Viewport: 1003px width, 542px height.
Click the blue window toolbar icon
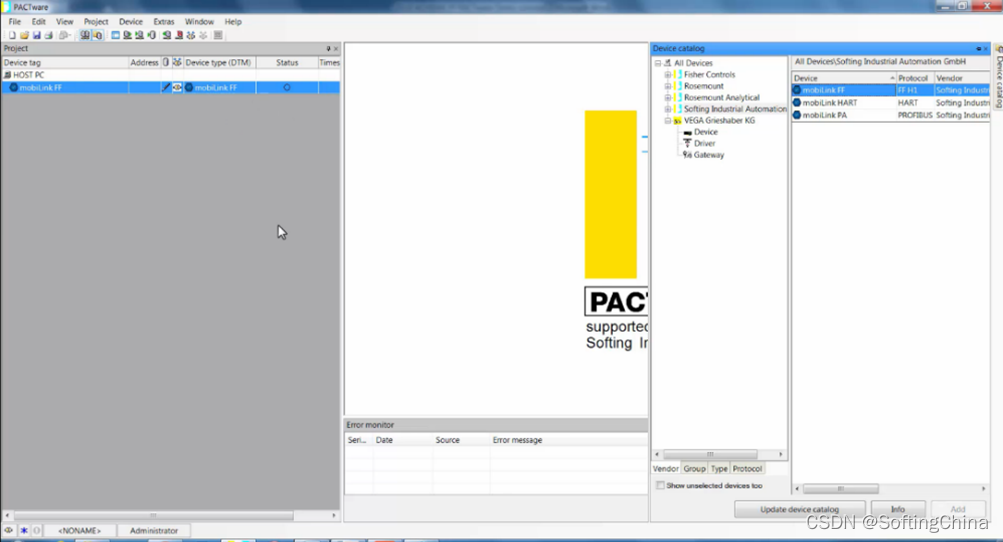(x=115, y=35)
